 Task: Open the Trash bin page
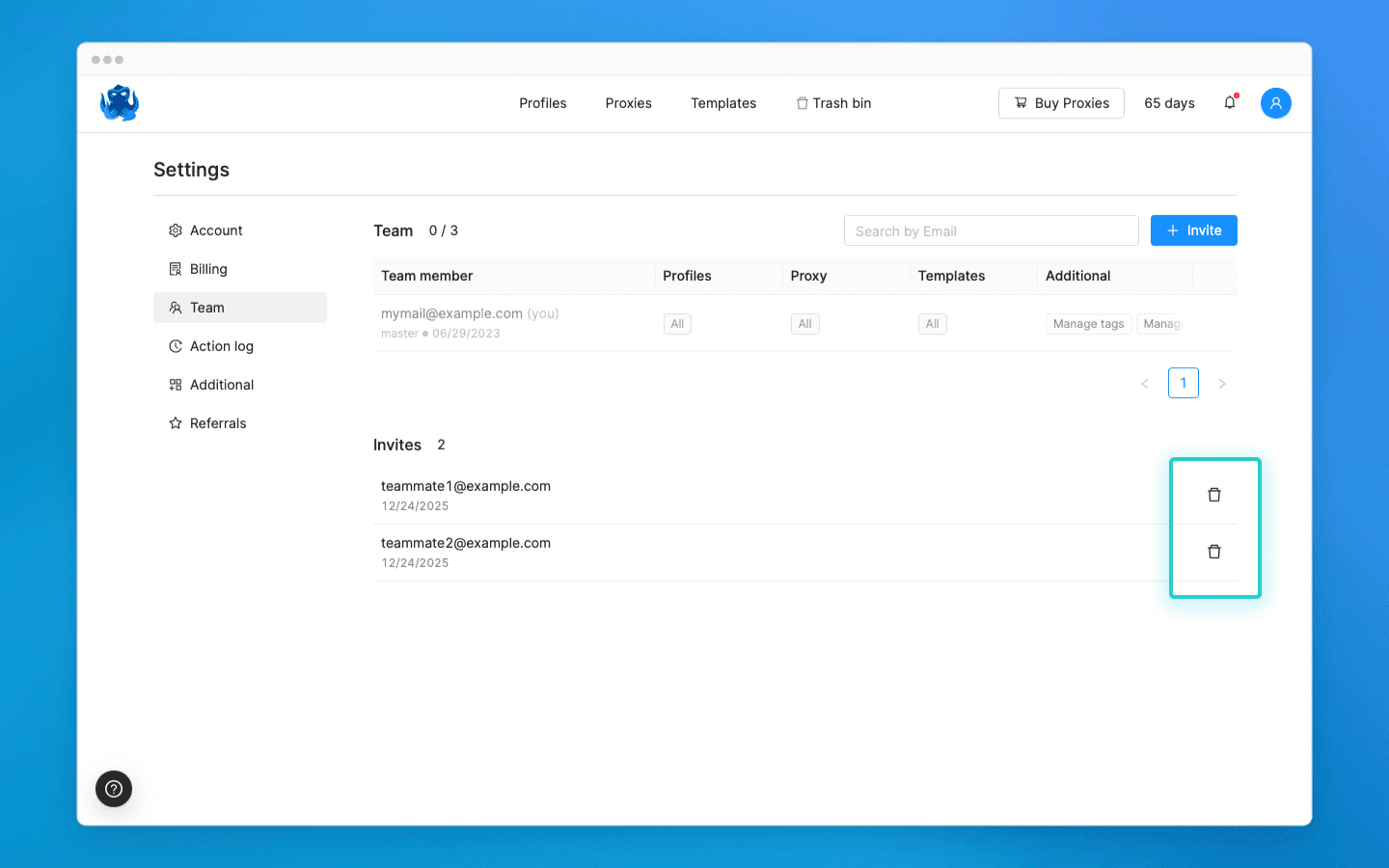pyautogui.click(x=834, y=103)
